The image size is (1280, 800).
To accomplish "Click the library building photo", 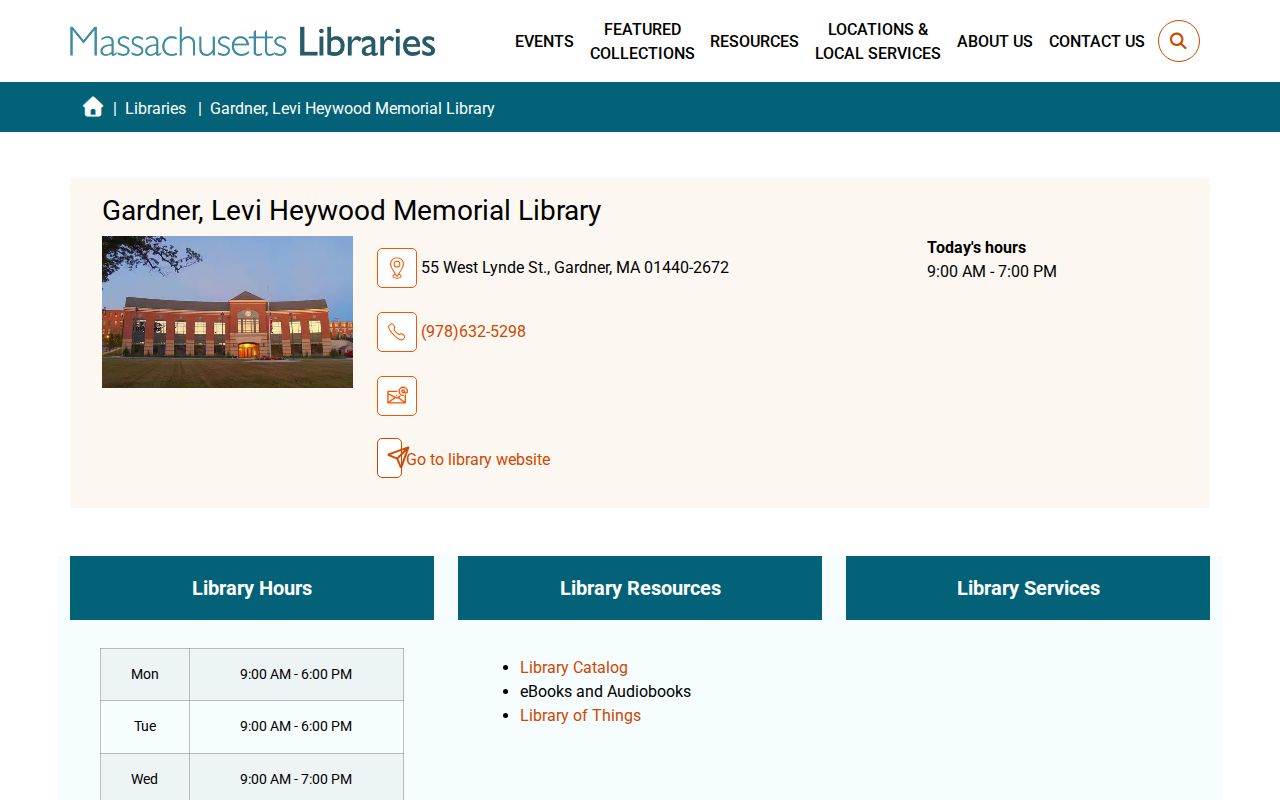I will [x=227, y=312].
